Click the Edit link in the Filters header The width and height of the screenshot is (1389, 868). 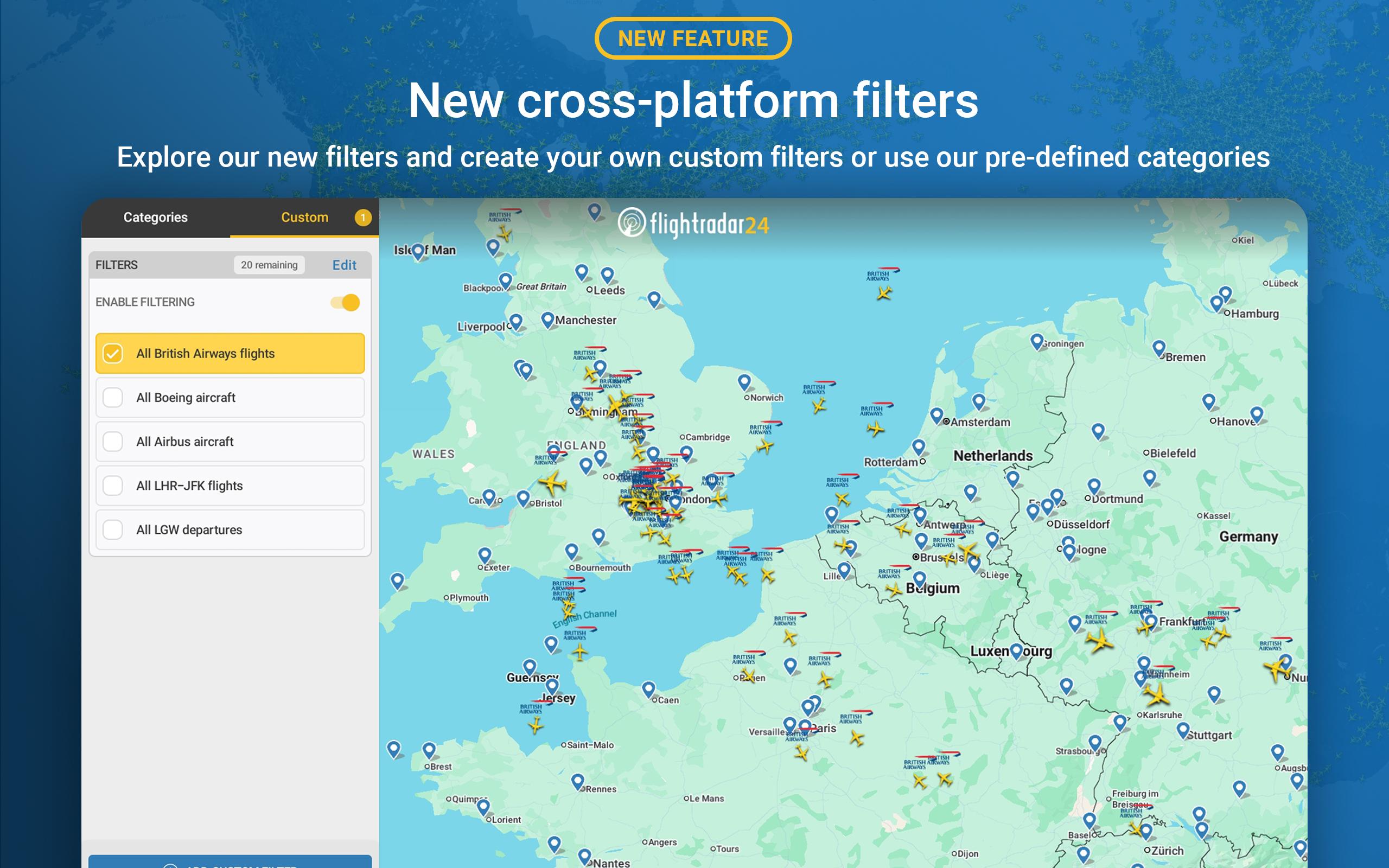345,265
